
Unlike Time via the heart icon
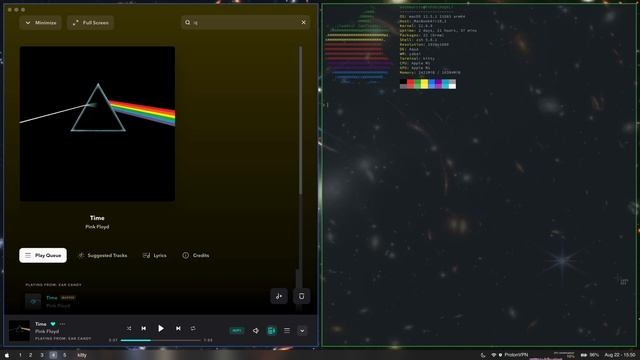pyautogui.click(x=53, y=324)
